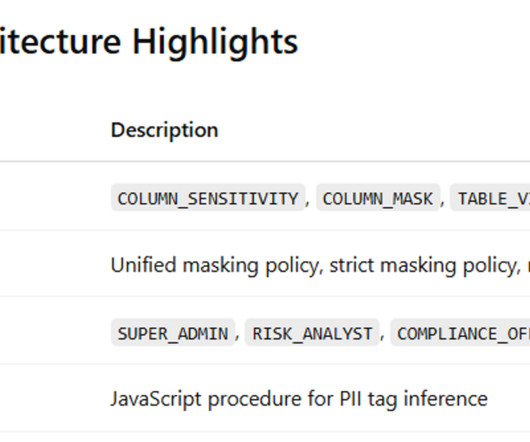Click the word strict in masking row
This screenshot has height=442, width=530.
(352, 265)
